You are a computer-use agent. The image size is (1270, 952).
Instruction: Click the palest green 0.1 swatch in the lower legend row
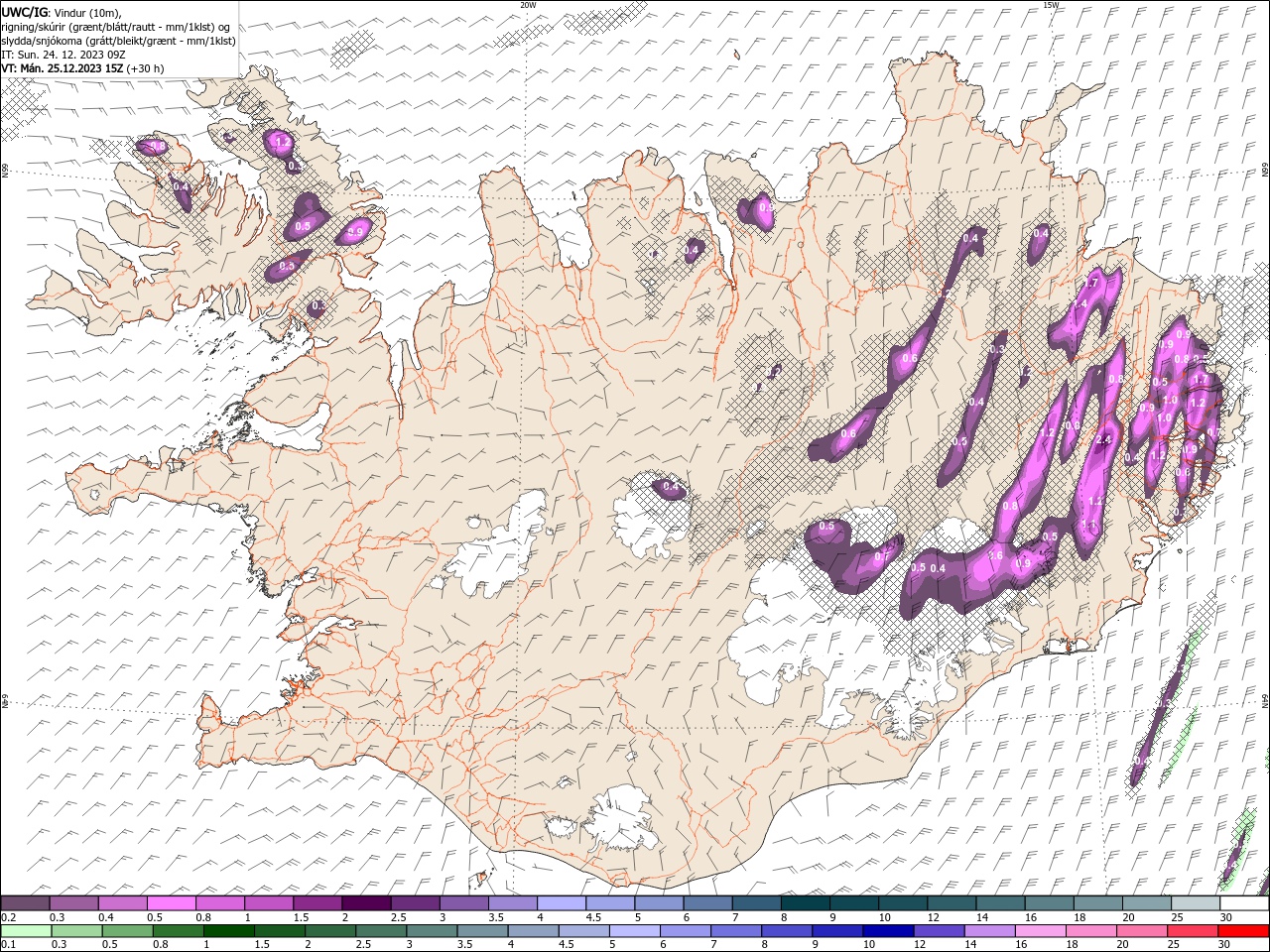click(x=26, y=931)
